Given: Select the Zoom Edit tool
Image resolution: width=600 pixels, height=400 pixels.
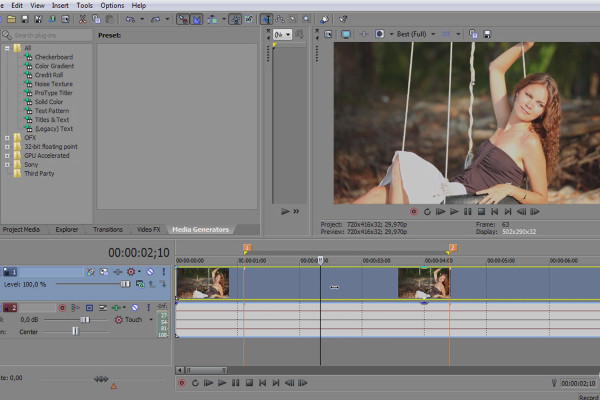Looking at the screenshot, I should pyautogui.click(x=306, y=19).
